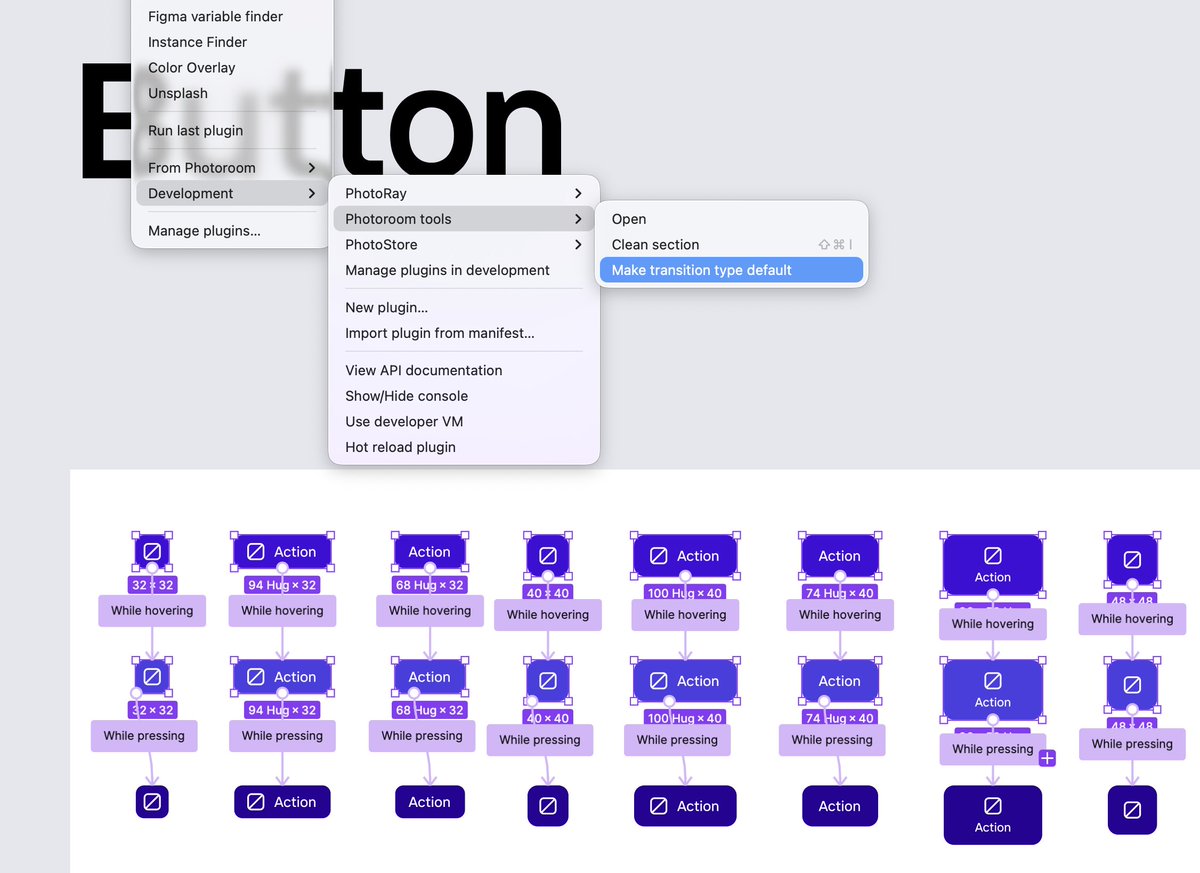This screenshot has height=873, width=1200.
Task: Click While hovering label under 94 Hug × 32
Action: (282, 611)
